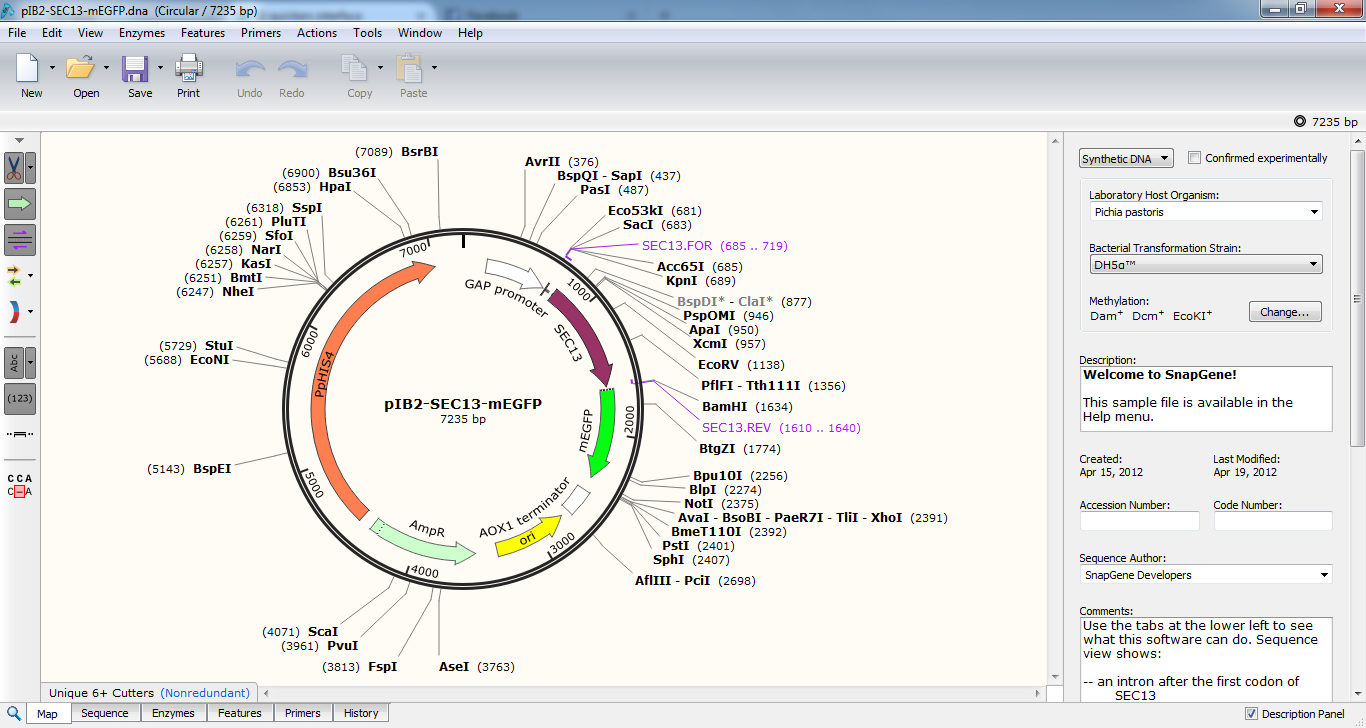This screenshot has width=1366, height=728.
Task: Select the yellow ori feature arrow
Action: click(529, 535)
